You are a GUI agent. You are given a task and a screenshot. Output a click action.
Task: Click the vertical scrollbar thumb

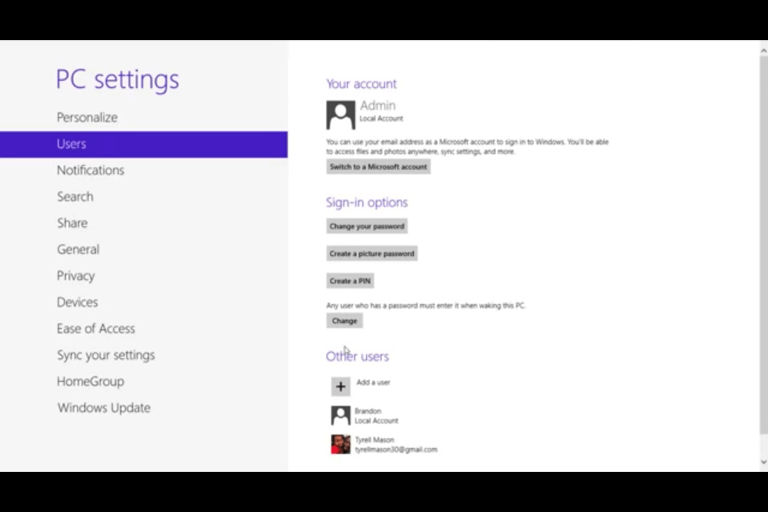[x=764, y=245]
